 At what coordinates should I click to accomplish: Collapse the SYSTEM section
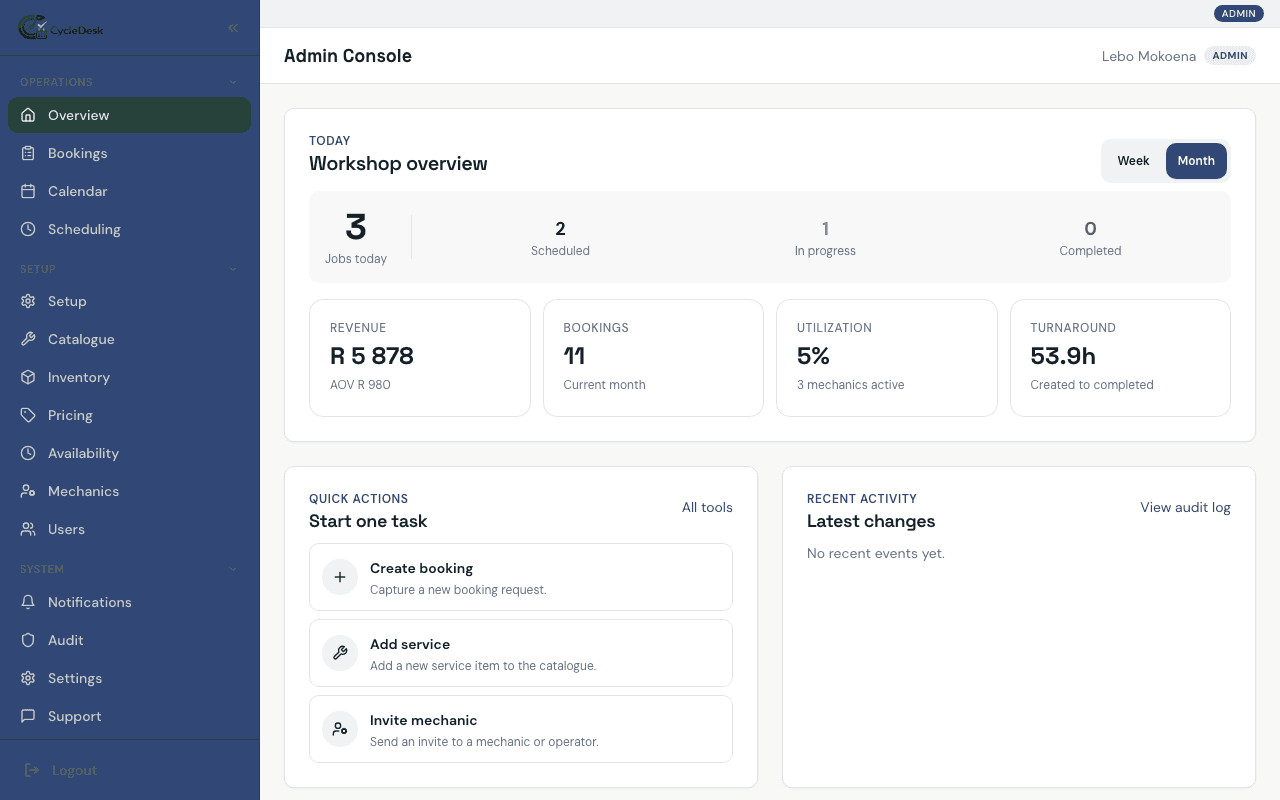tap(232, 568)
